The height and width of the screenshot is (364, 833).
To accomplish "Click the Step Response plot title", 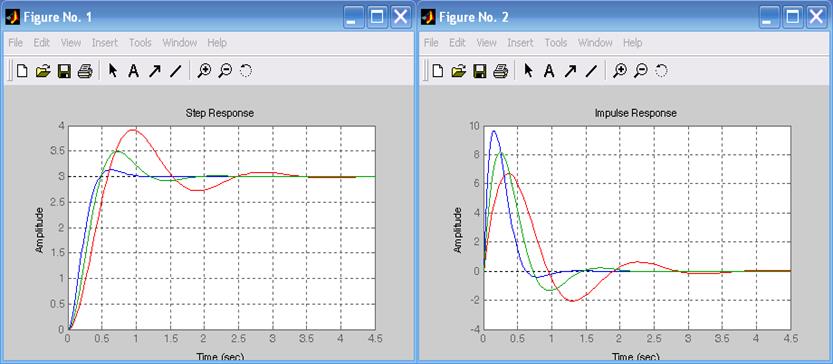I will [x=219, y=113].
